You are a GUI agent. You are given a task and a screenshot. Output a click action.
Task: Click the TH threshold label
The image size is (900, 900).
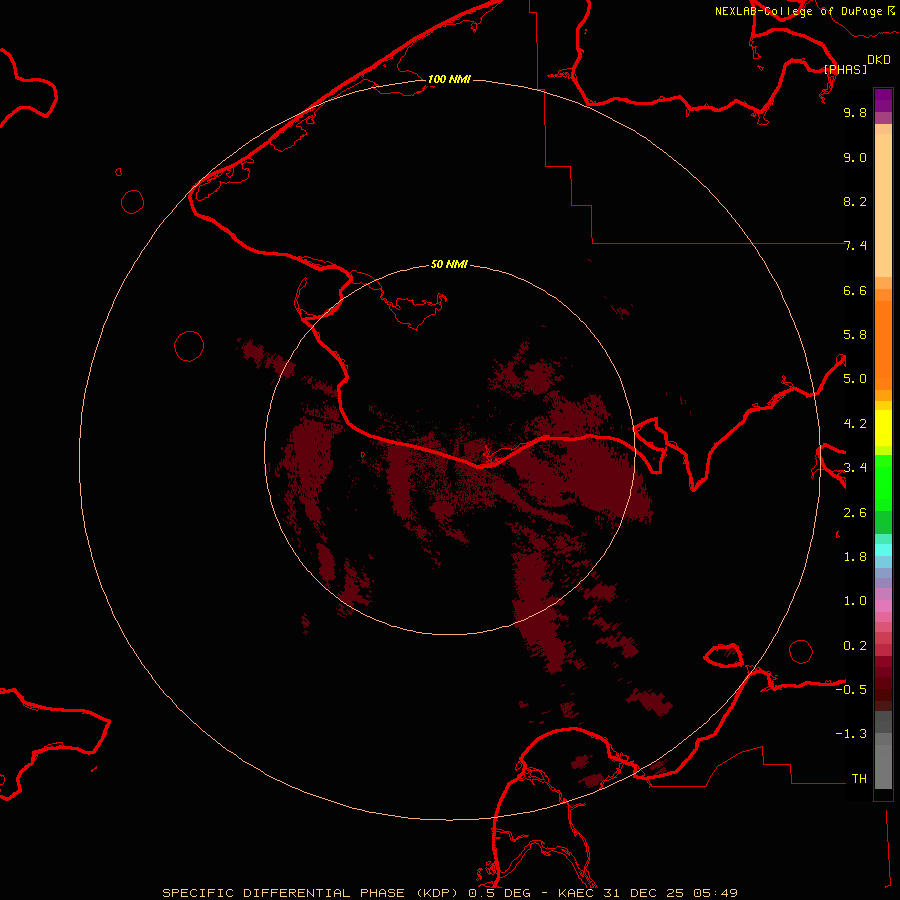pos(859,778)
